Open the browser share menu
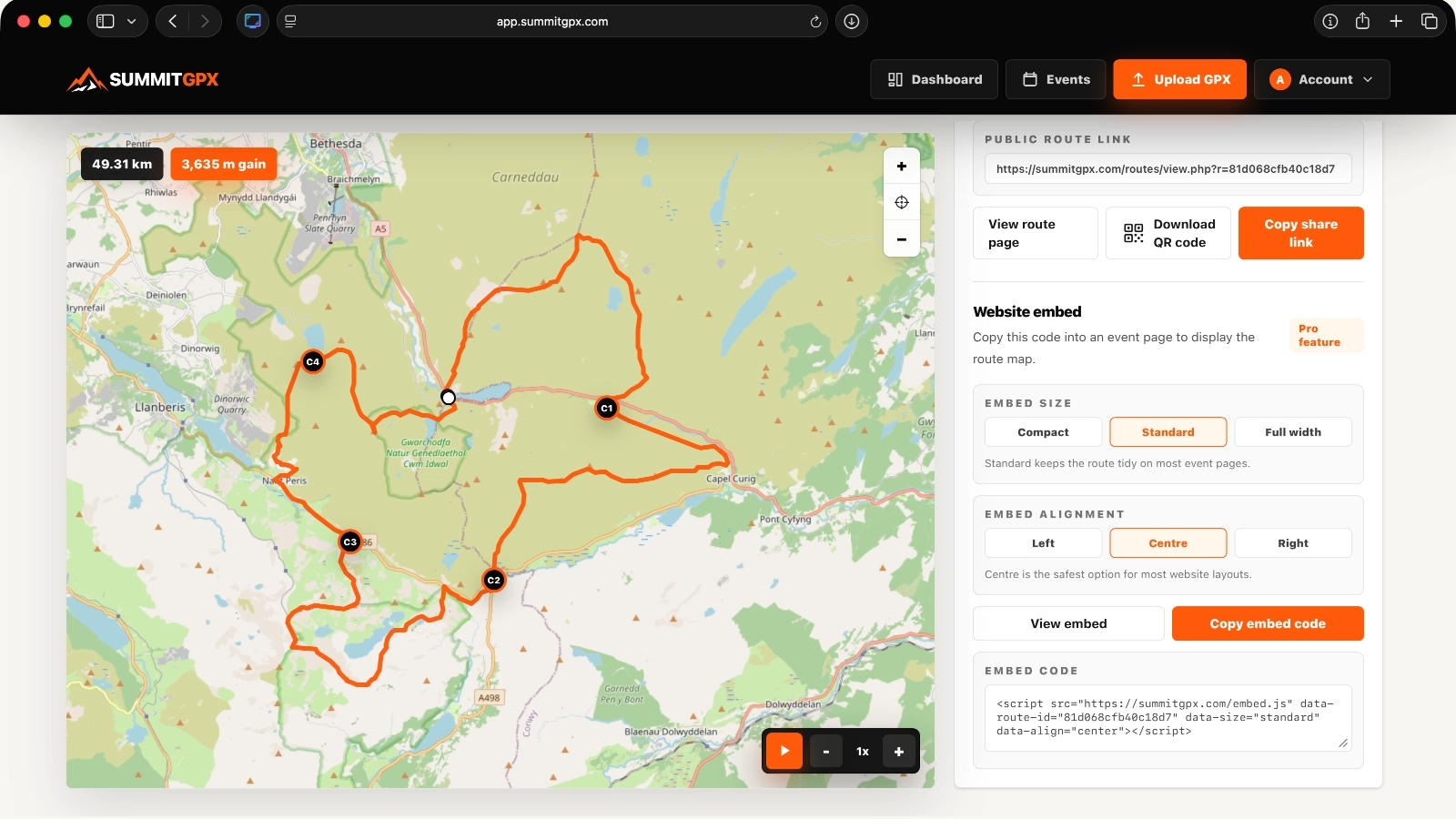The image size is (1456, 819). pos(1362,21)
